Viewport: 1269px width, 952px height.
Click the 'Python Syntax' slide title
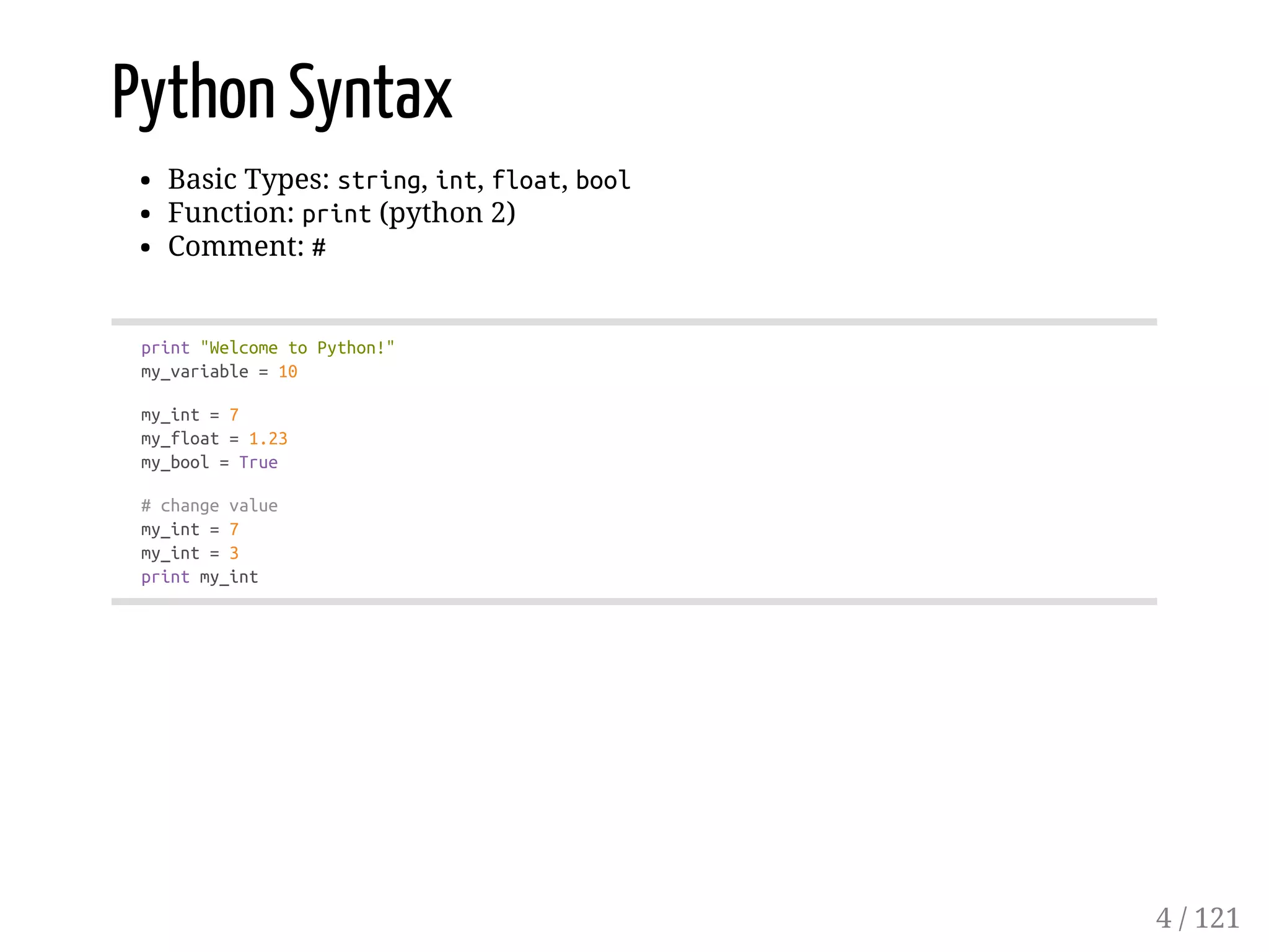point(282,93)
